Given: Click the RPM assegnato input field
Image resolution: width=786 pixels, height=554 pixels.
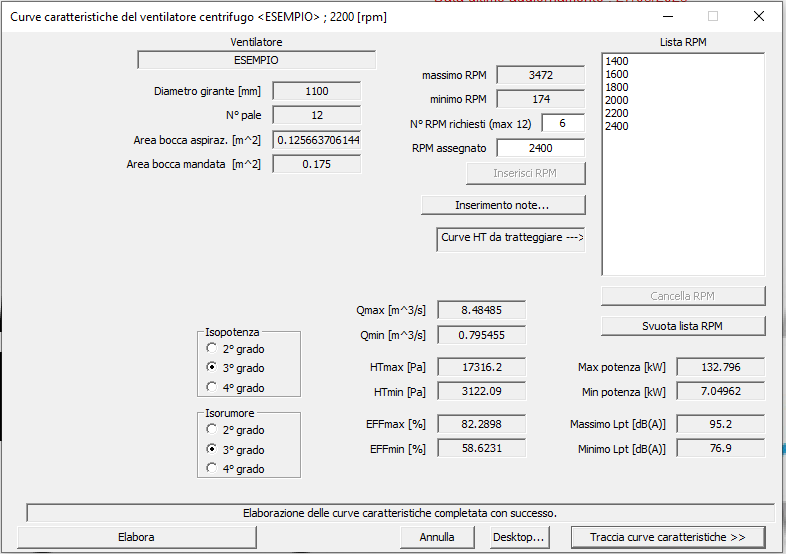Looking at the screenshot, I should click(540, 148).
